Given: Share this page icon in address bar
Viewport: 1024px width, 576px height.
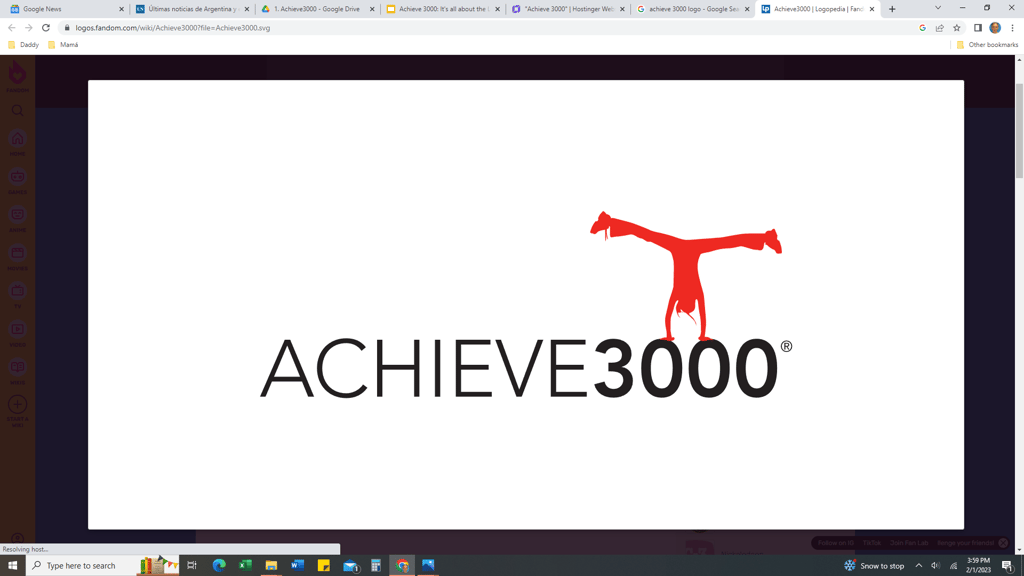Looking at the screenshot, I should 940,27.
